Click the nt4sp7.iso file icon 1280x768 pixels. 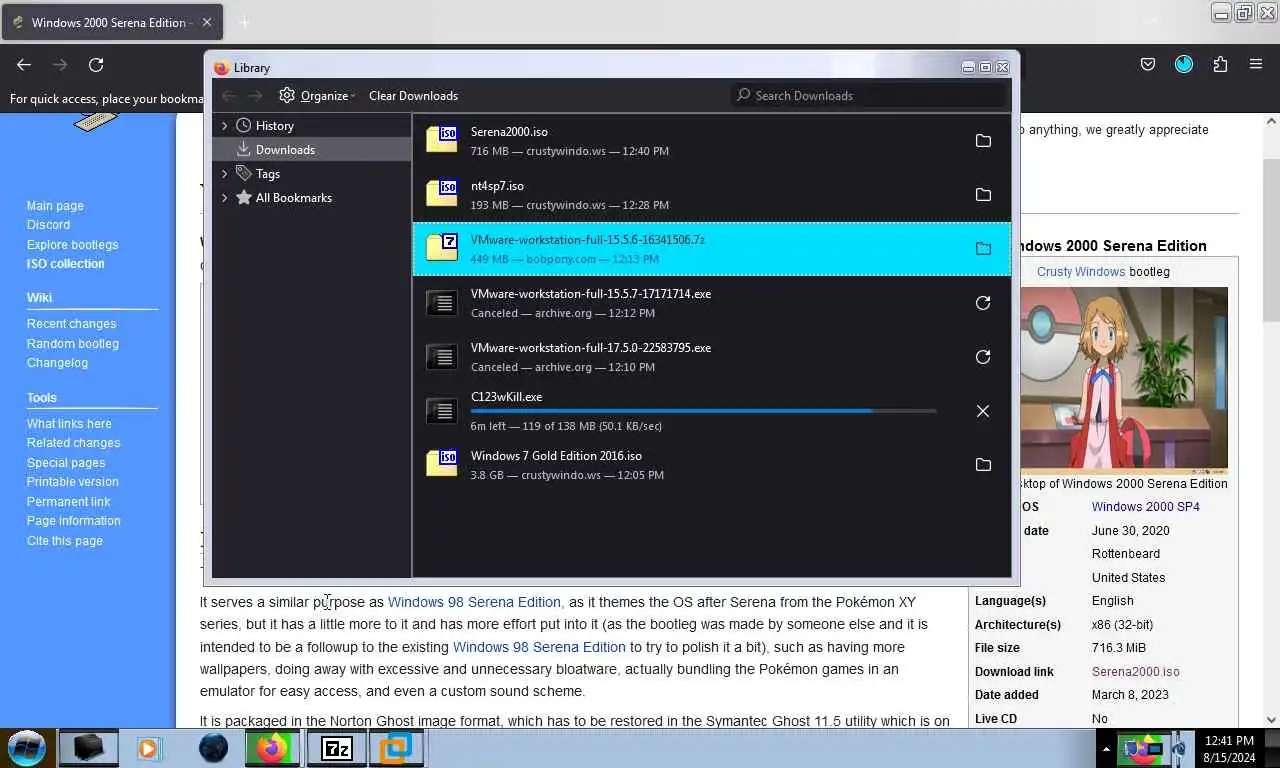pyautogui.click(x=442, y=193)
